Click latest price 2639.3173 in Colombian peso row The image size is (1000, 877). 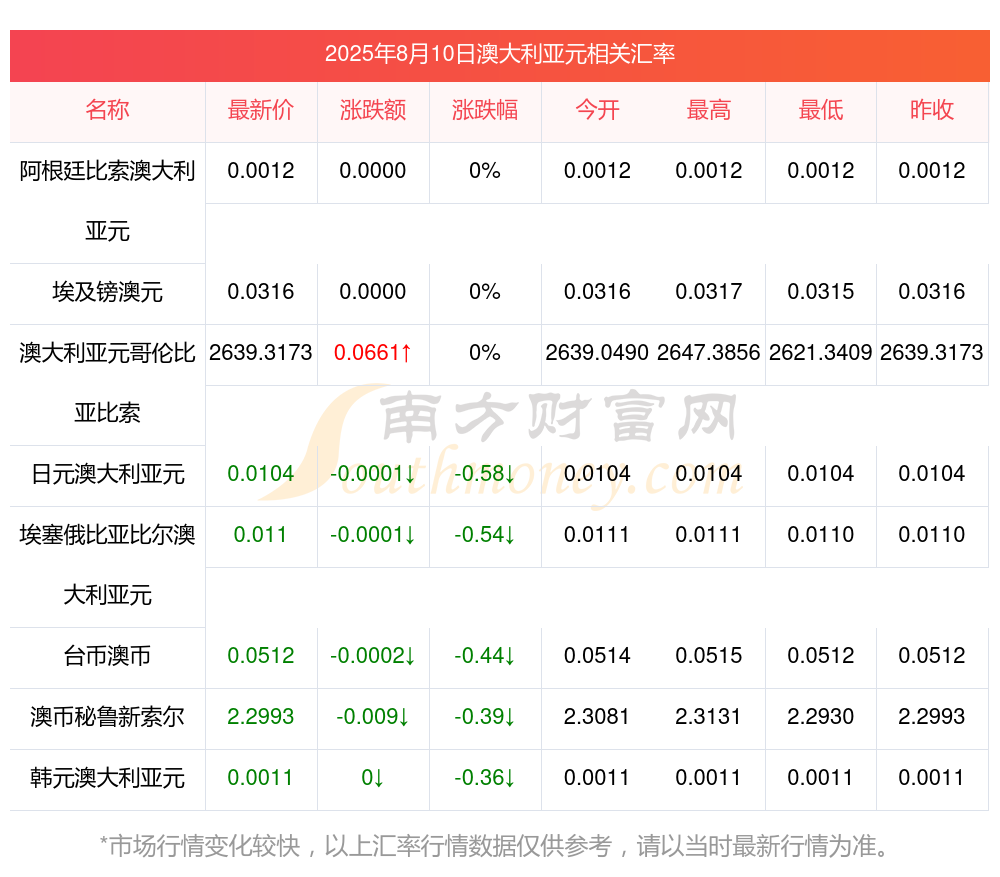261,353
